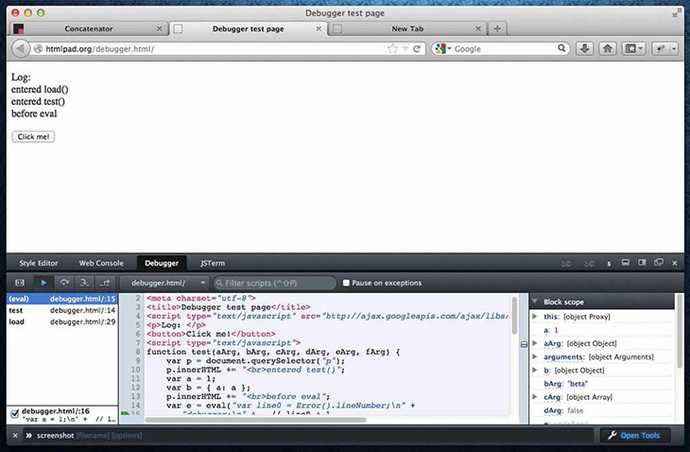This screenshot has height=452, width=690.
Task: Click the Filter scripts search field
Action: tap(273, 283)
